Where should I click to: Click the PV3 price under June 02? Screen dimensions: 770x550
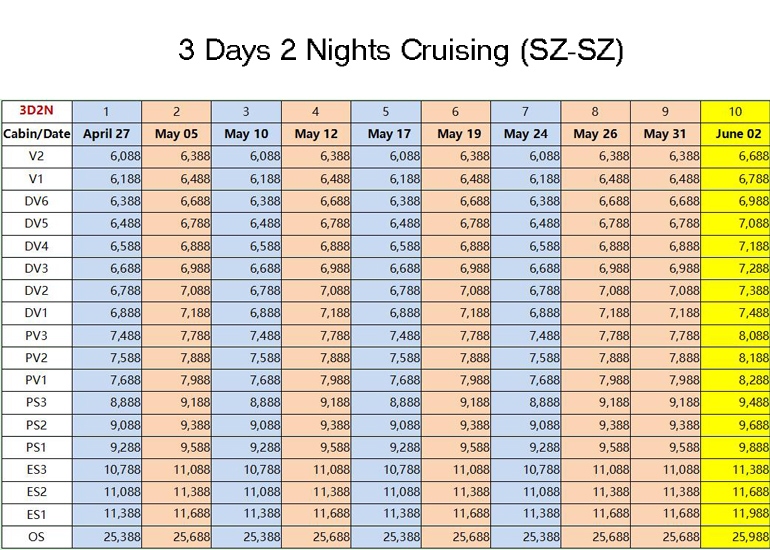point(735,335)
